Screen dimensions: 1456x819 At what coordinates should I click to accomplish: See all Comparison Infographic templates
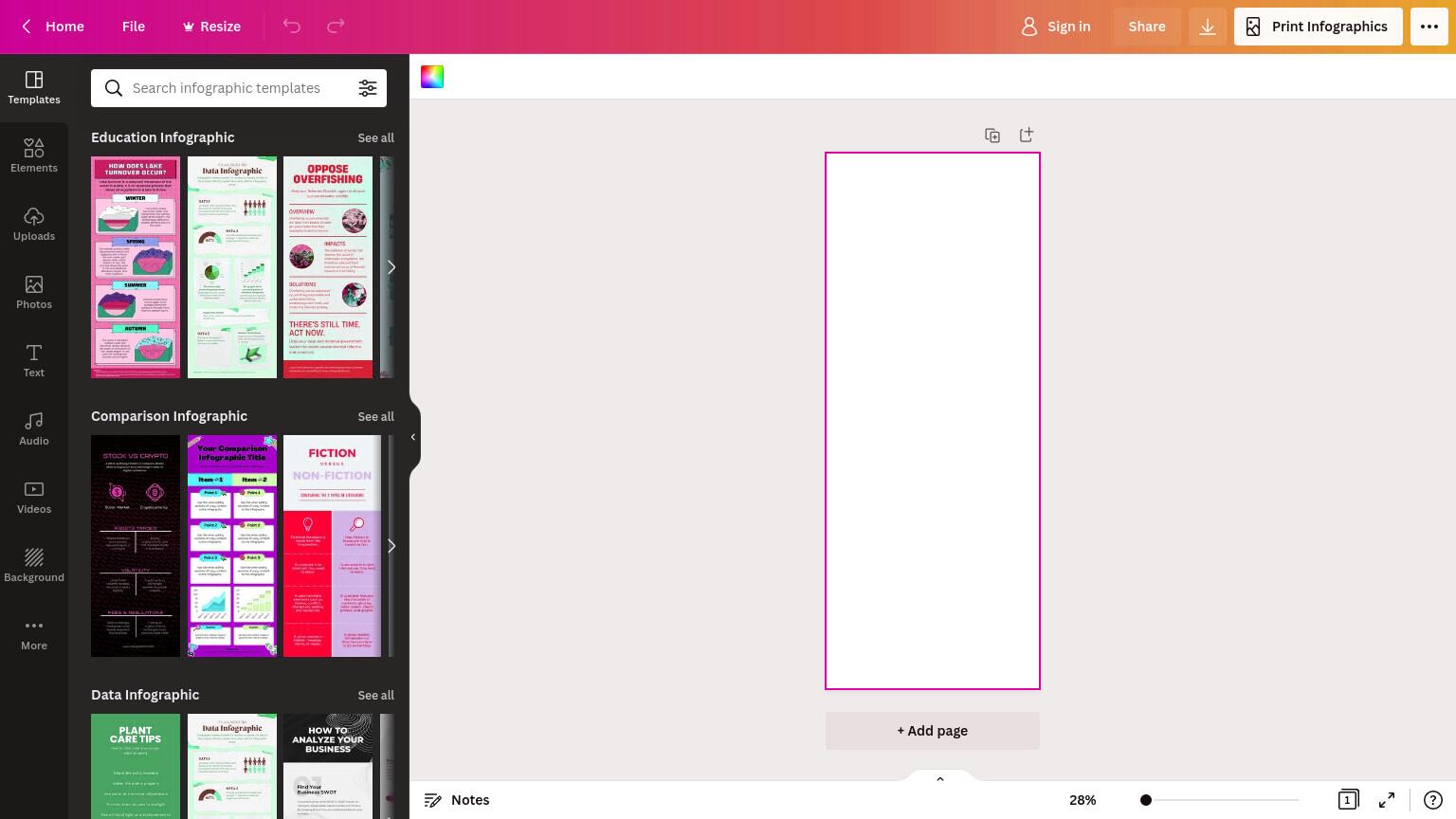(x=375, y=416)
